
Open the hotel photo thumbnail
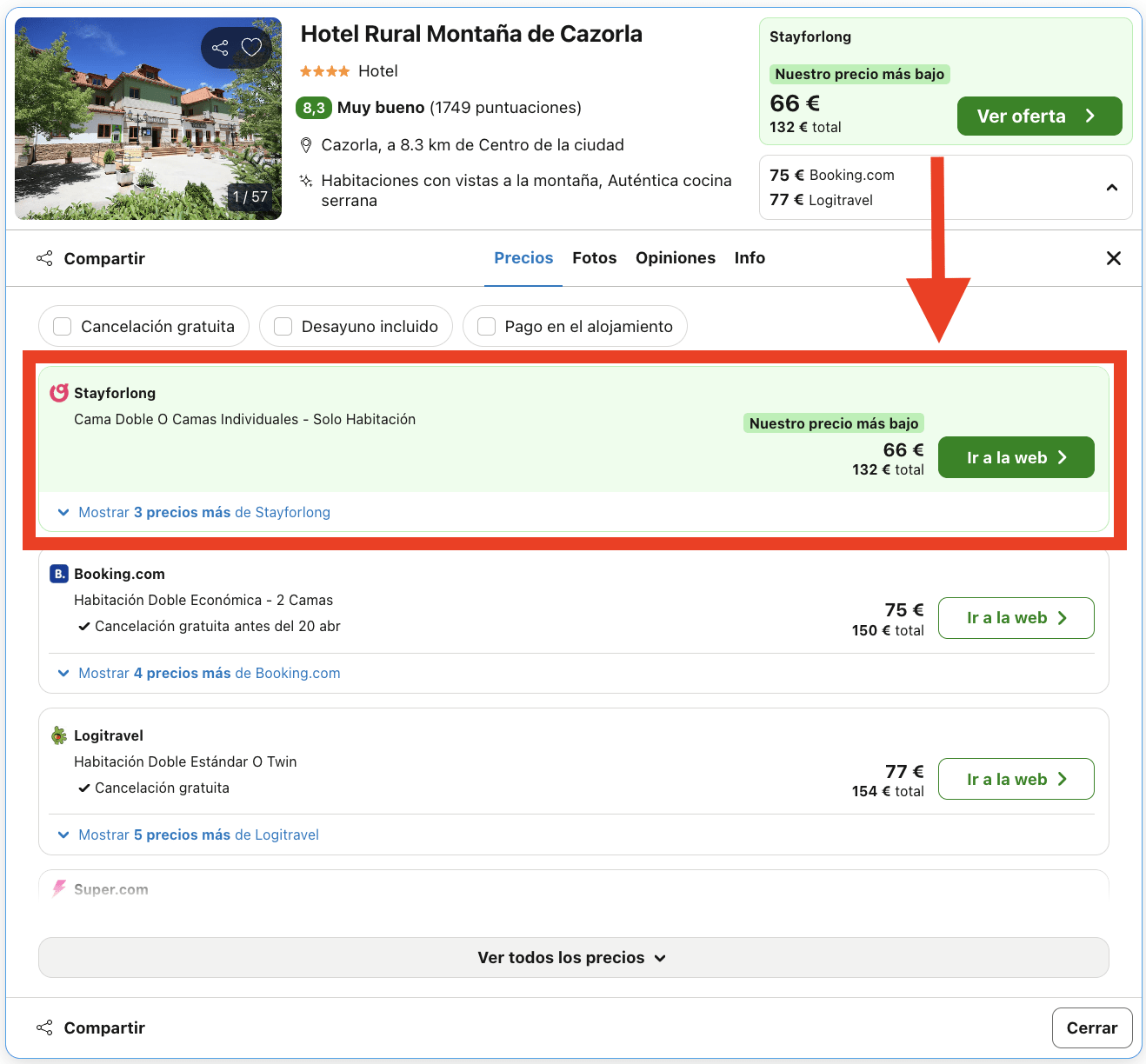(148, 119)
